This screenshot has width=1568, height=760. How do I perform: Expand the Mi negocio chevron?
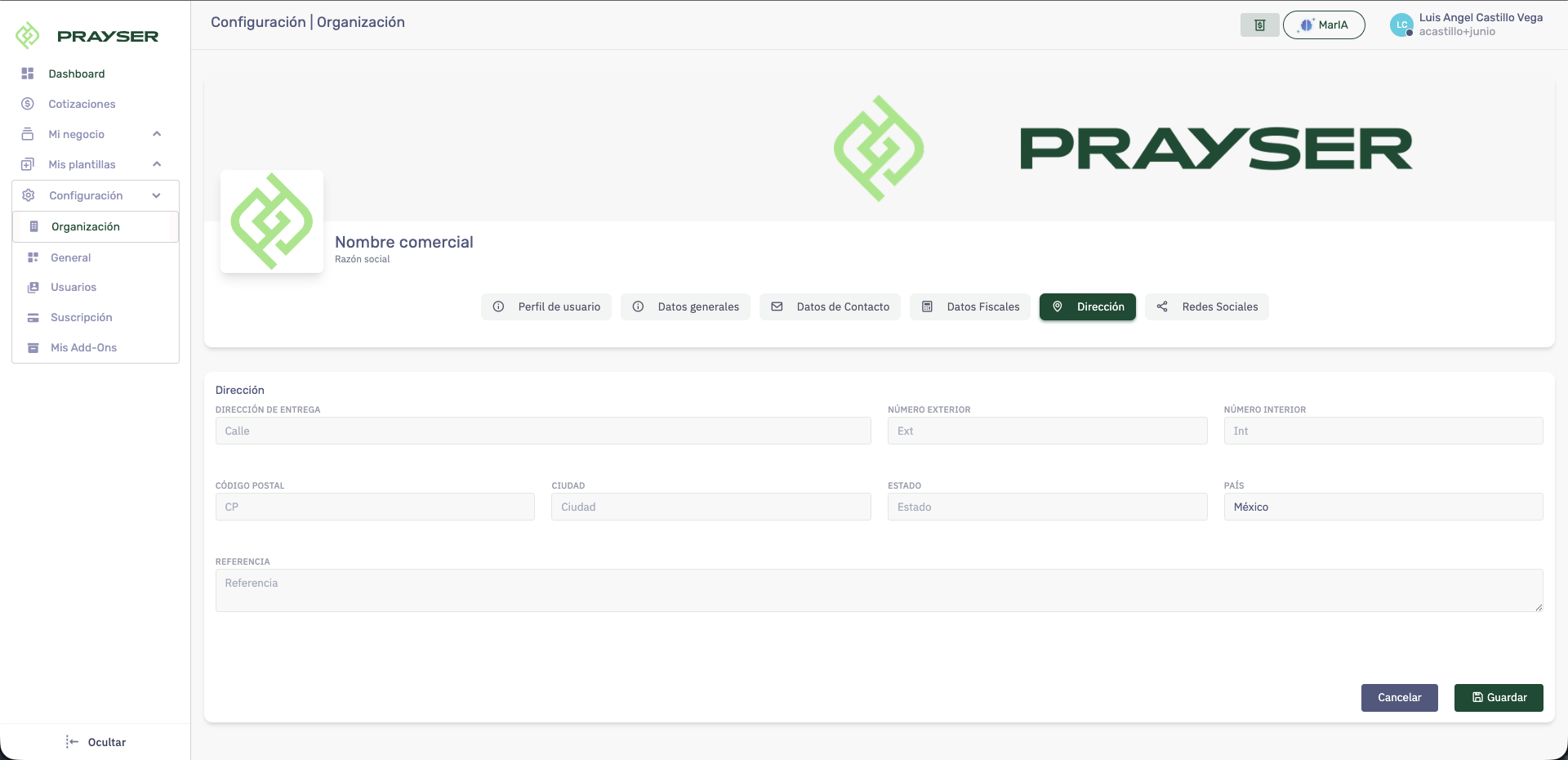pos(157,134)
